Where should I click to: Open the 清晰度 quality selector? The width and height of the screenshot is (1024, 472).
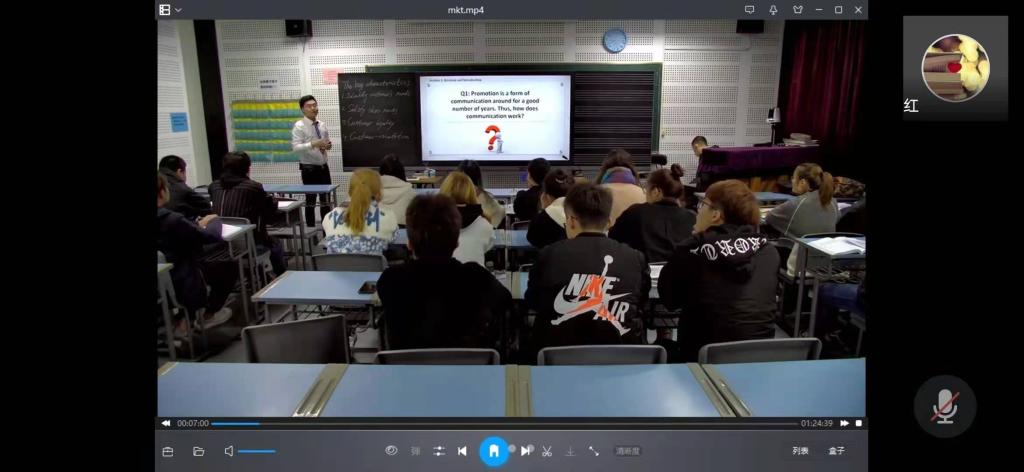tap(627, 451)
